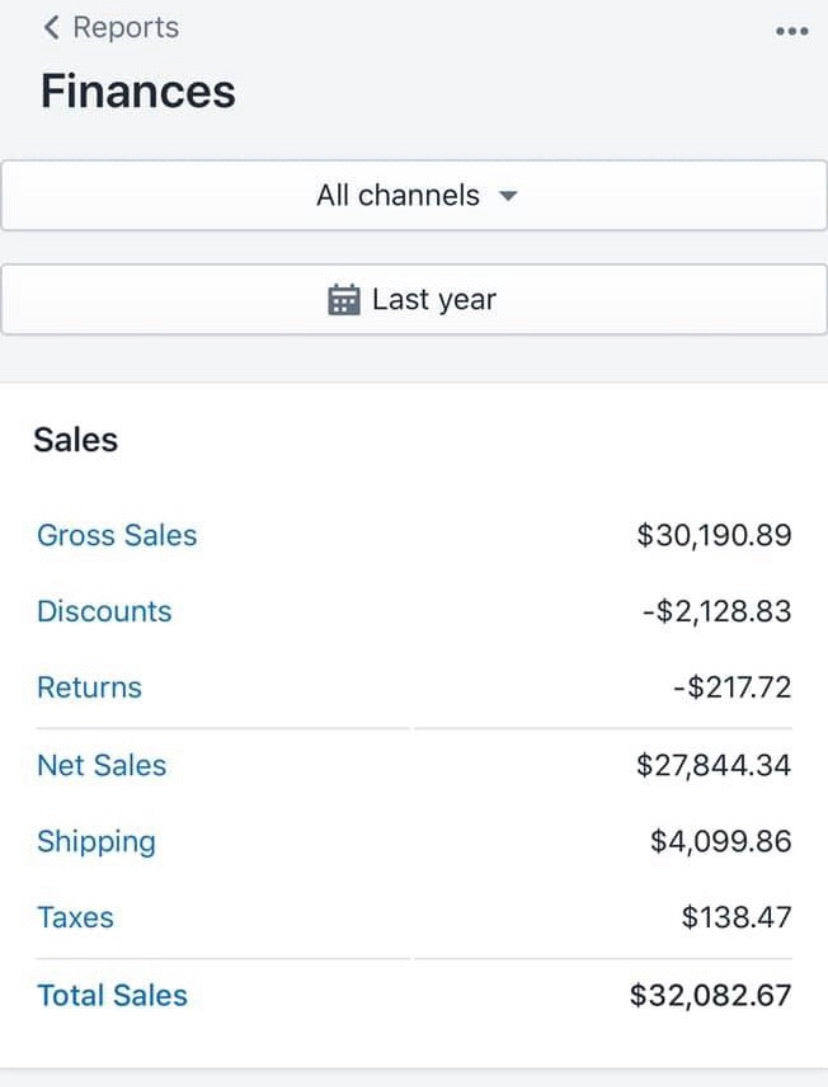View the Taxes report link
The height and width of the screenshot is (1087, 828).
click(75, 917)
